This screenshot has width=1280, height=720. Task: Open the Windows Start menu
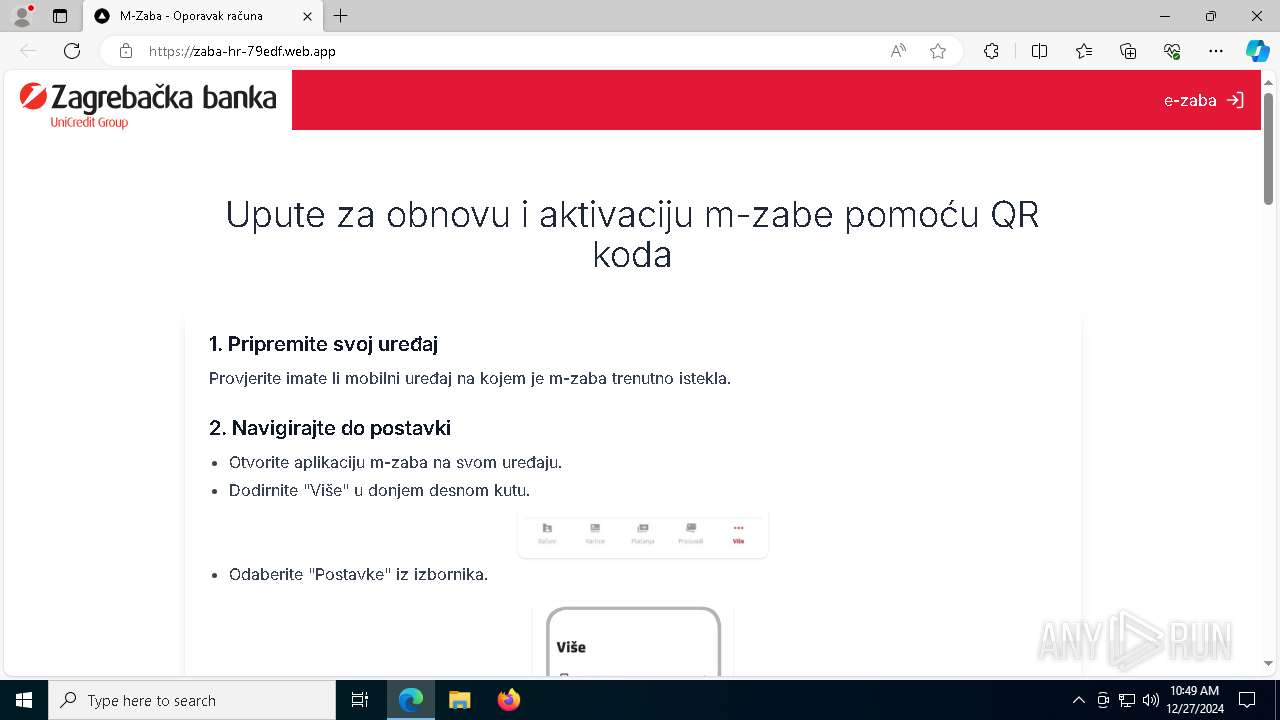click(x=24, y=700)
